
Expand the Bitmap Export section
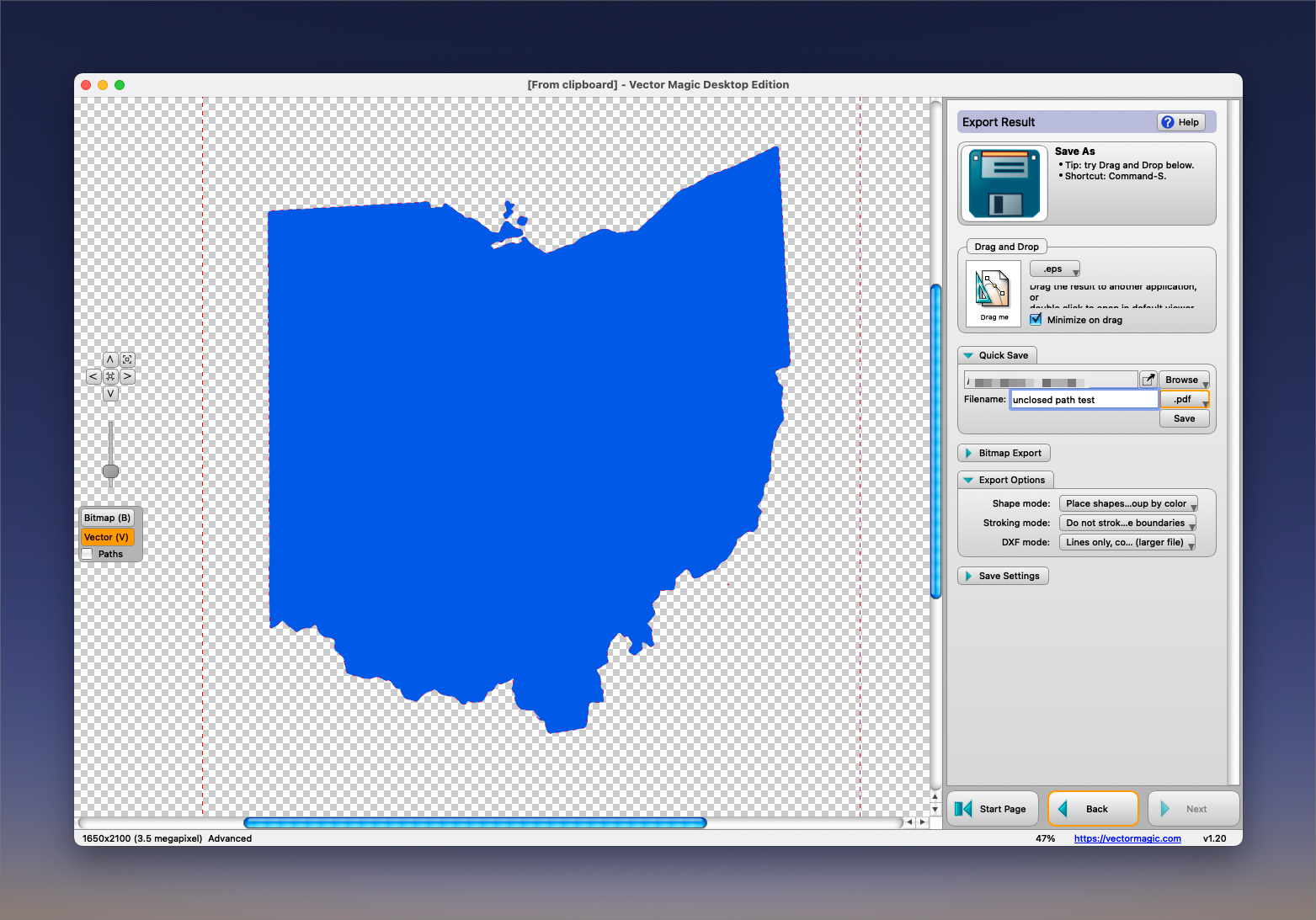(1004, 453)
